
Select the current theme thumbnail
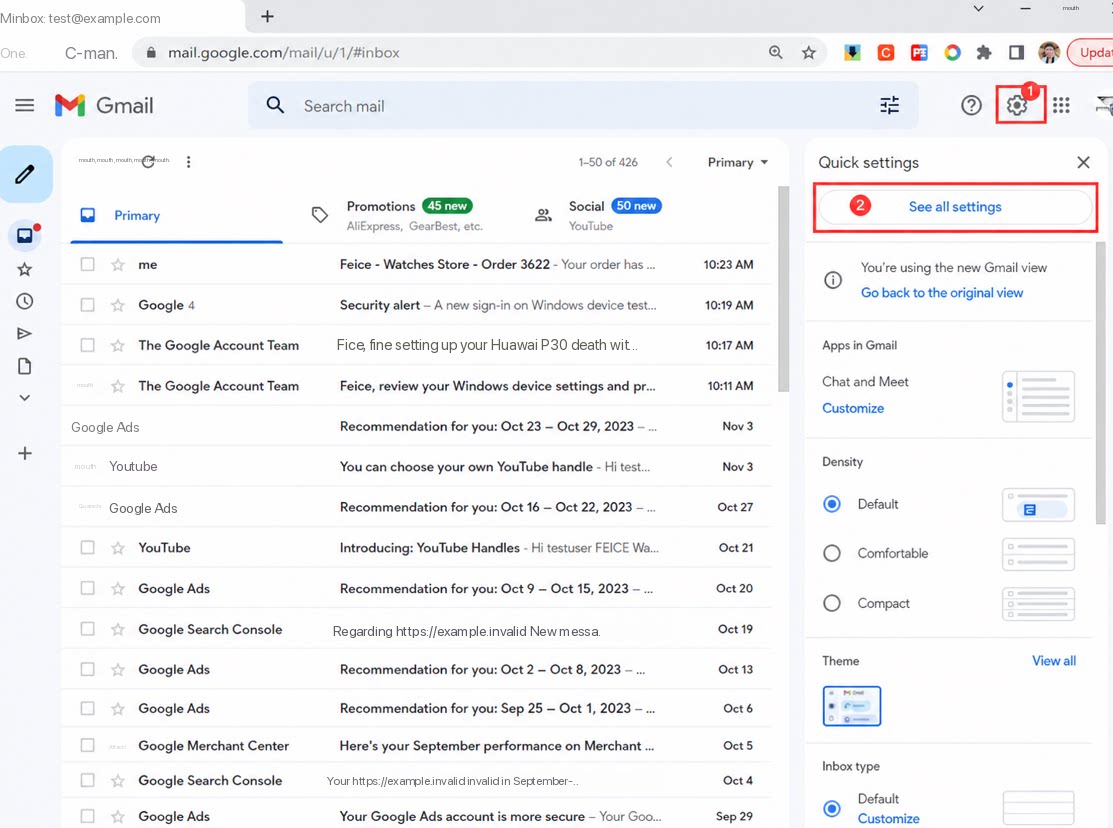pyautogui.click(x=852, y=706)
